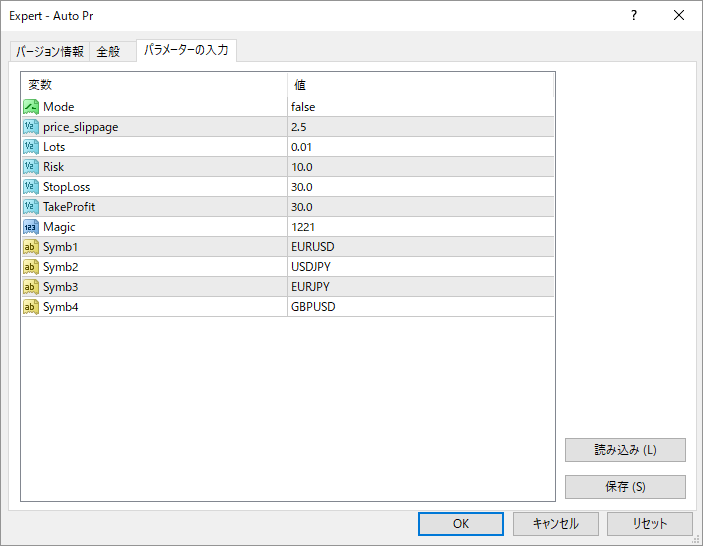Open the 全般 tab

coord(108,52)
